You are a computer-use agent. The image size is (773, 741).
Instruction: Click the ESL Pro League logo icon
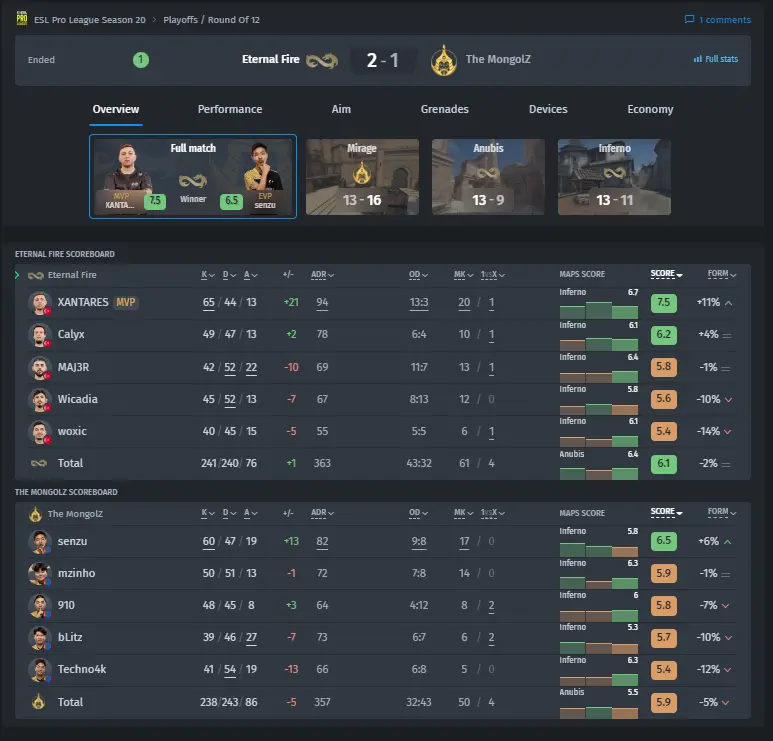click(x=22, y=19)
